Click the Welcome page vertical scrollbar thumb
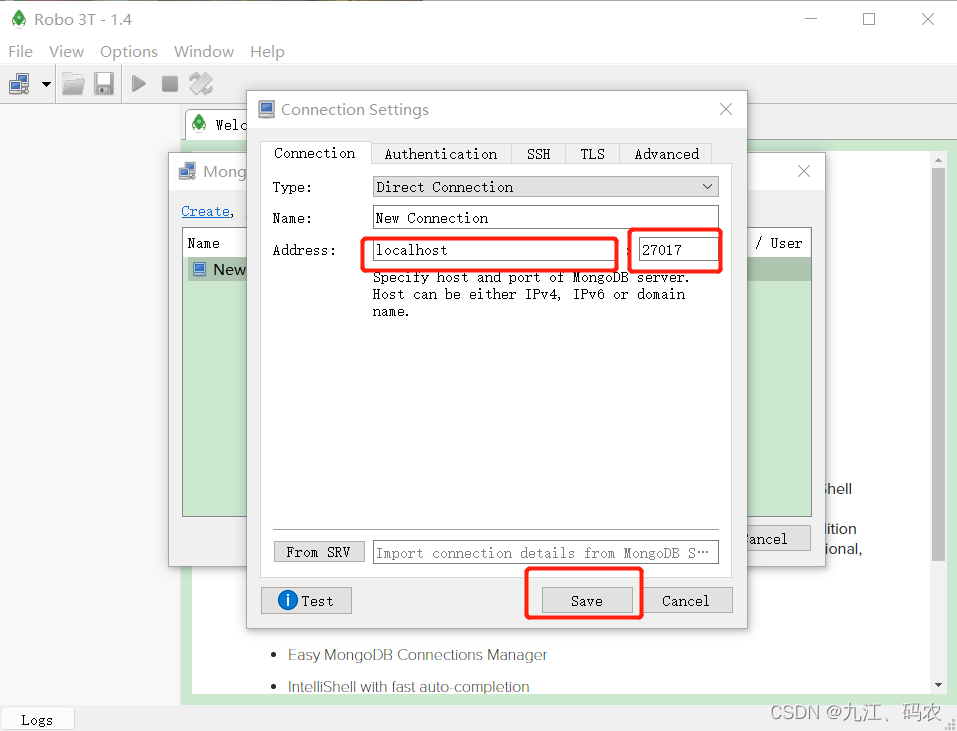957x731 pixels. (x=939, y=364)
